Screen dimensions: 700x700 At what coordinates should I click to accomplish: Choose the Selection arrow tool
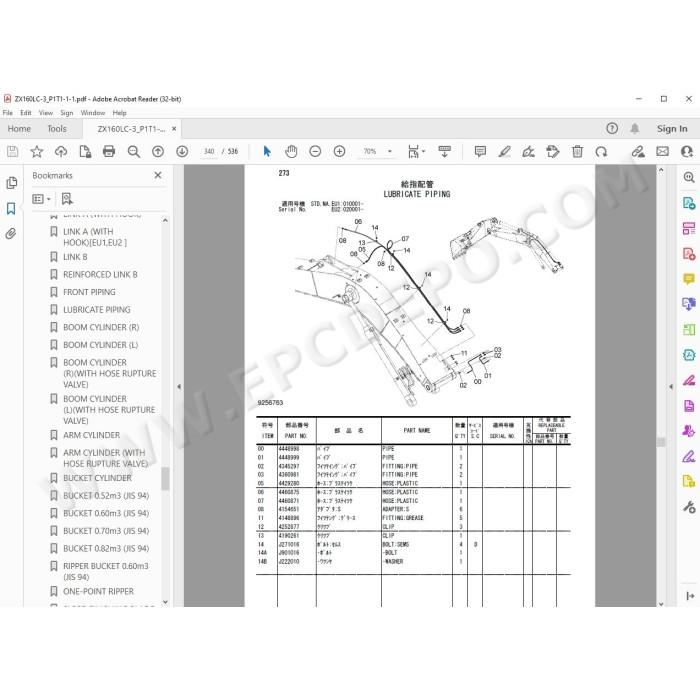click(x=267, y=151)
